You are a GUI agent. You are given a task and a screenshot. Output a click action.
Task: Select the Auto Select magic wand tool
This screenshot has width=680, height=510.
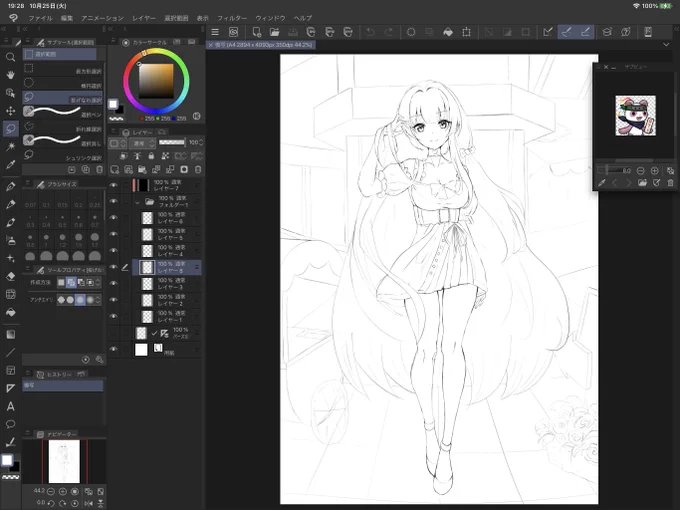coord(10,146)
